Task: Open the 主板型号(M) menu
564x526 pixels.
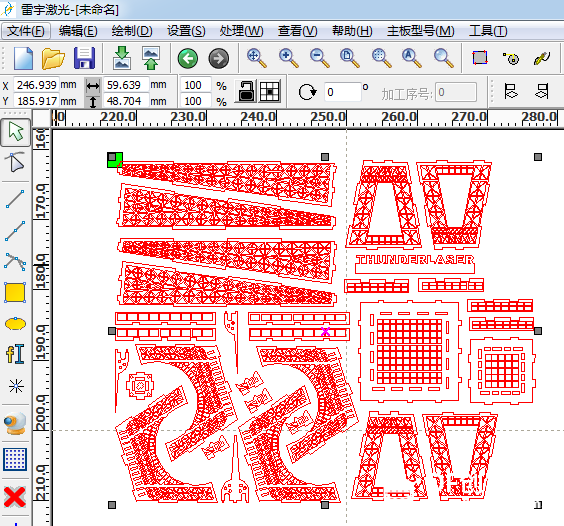Action: point(420,31)
